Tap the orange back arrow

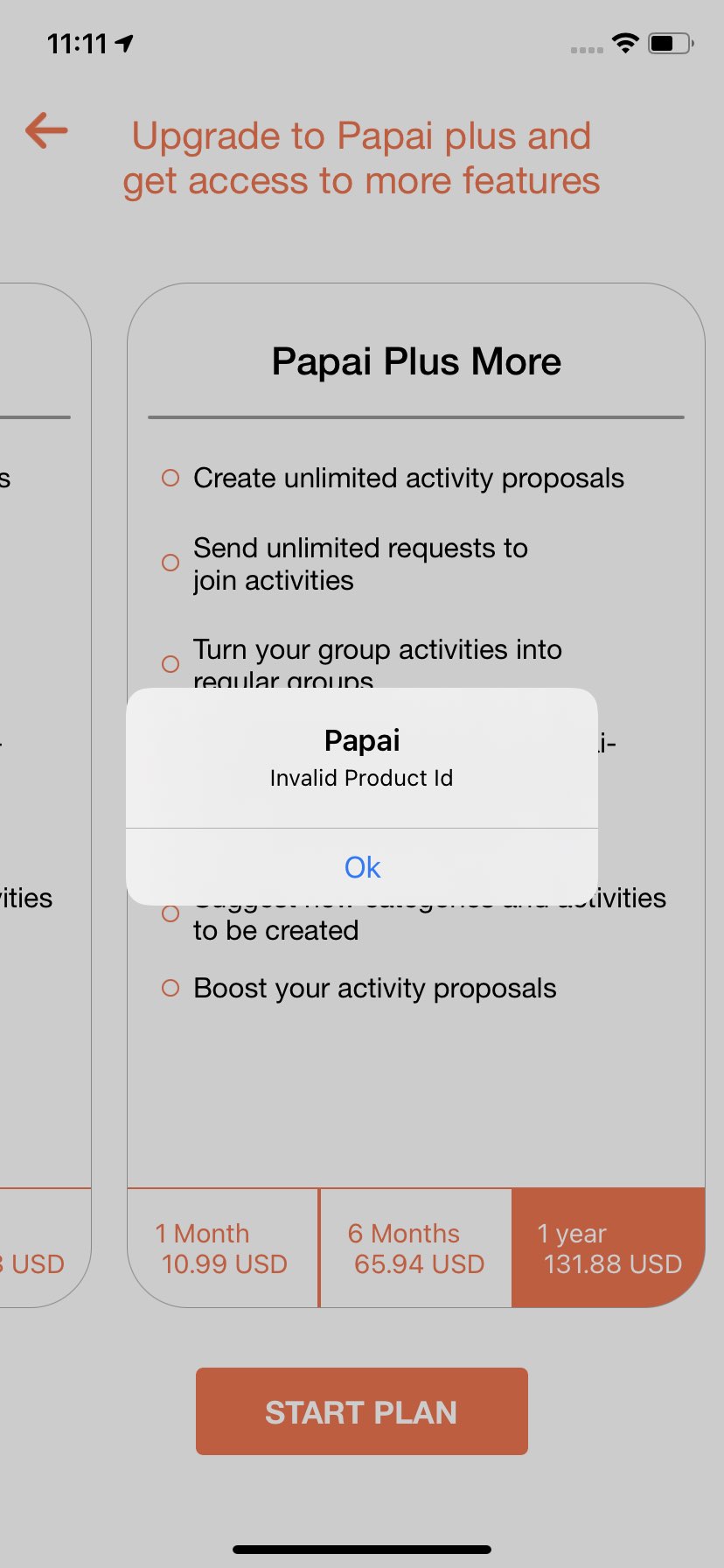pos(46,131)
